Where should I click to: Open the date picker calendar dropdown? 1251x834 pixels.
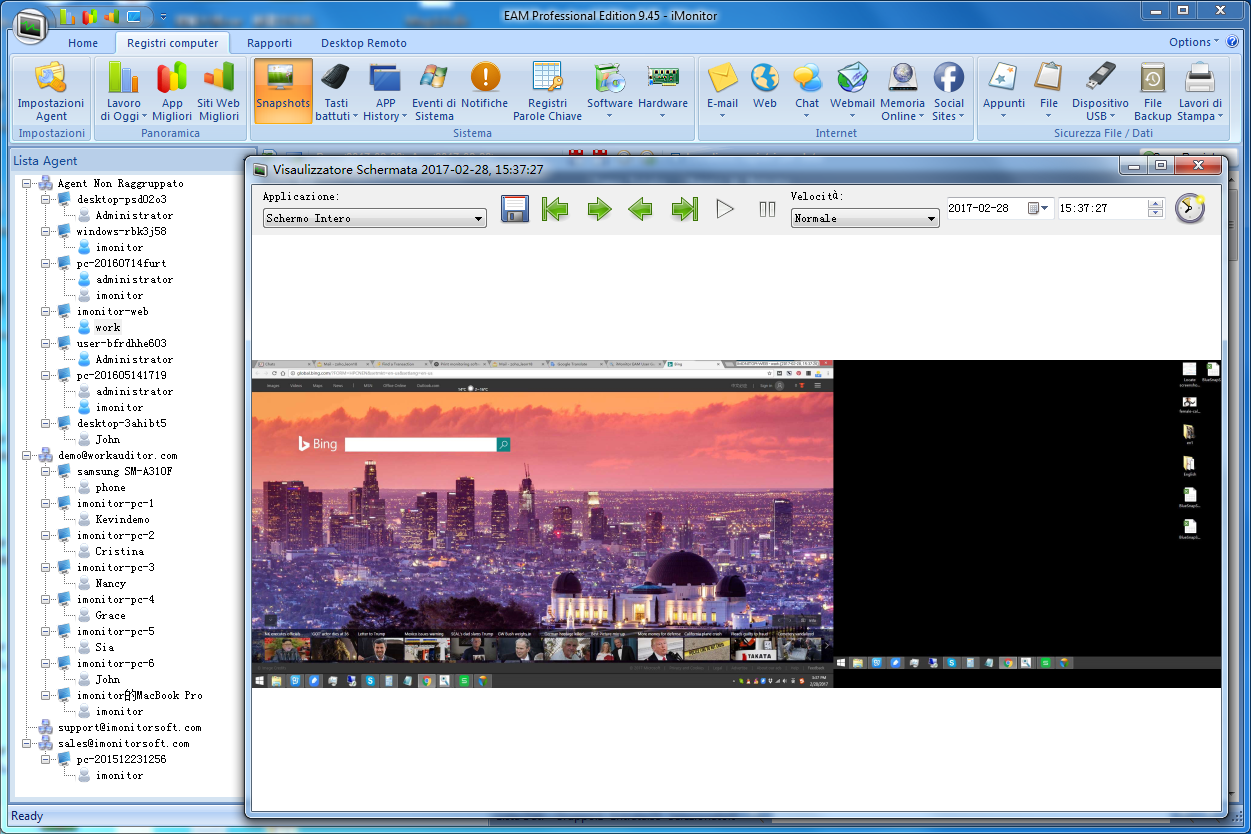pos(1039,208)
